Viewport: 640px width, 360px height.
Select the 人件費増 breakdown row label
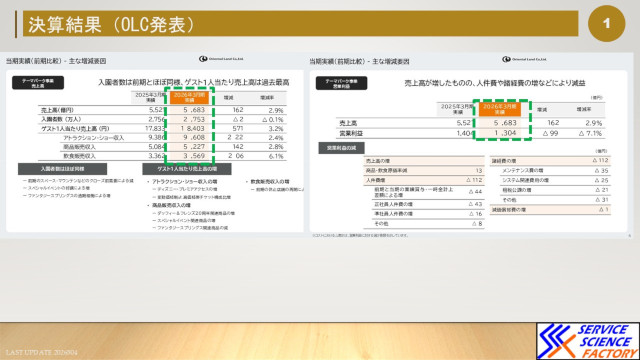[376, 180]
